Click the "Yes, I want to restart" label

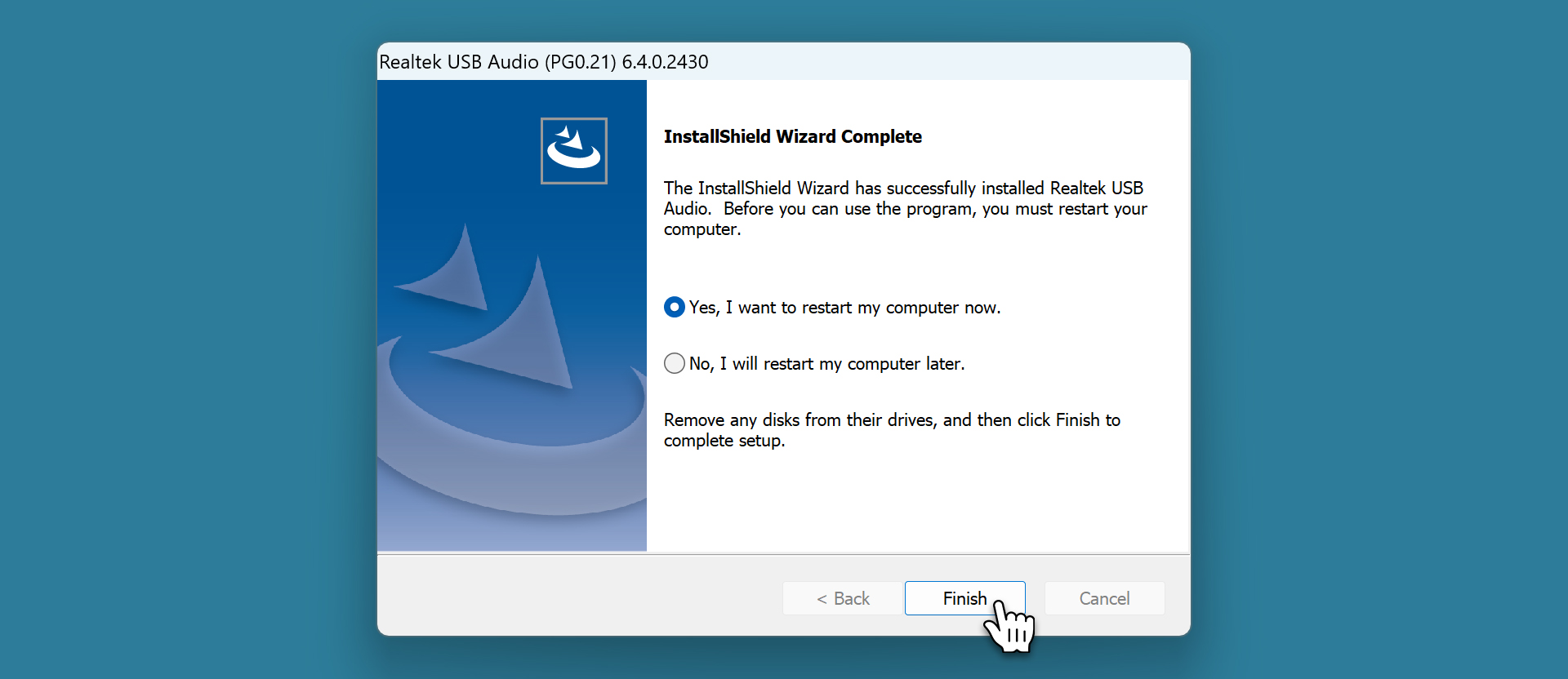(x=844, y=308)
